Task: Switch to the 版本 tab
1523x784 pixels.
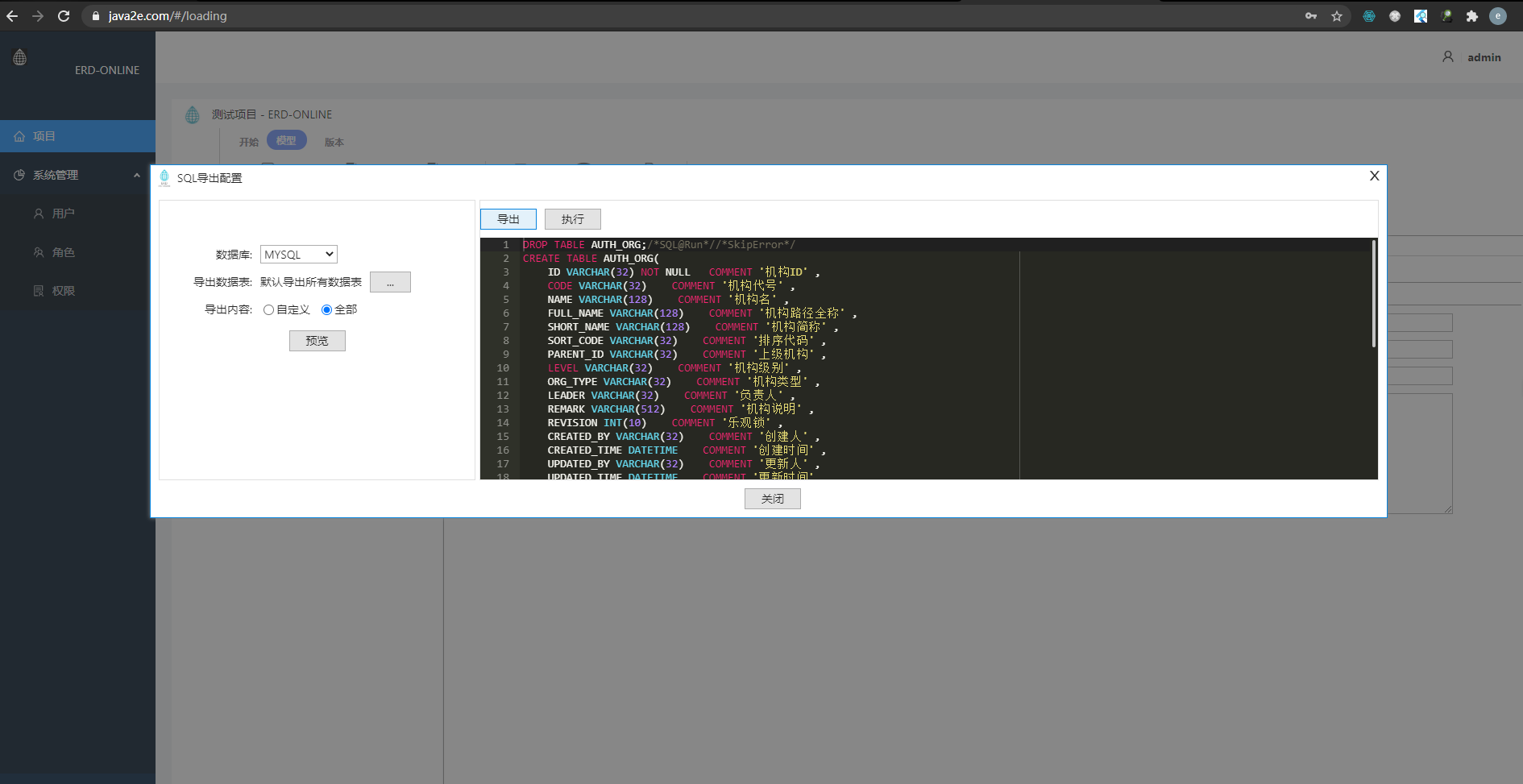Action: pos(334,142)
